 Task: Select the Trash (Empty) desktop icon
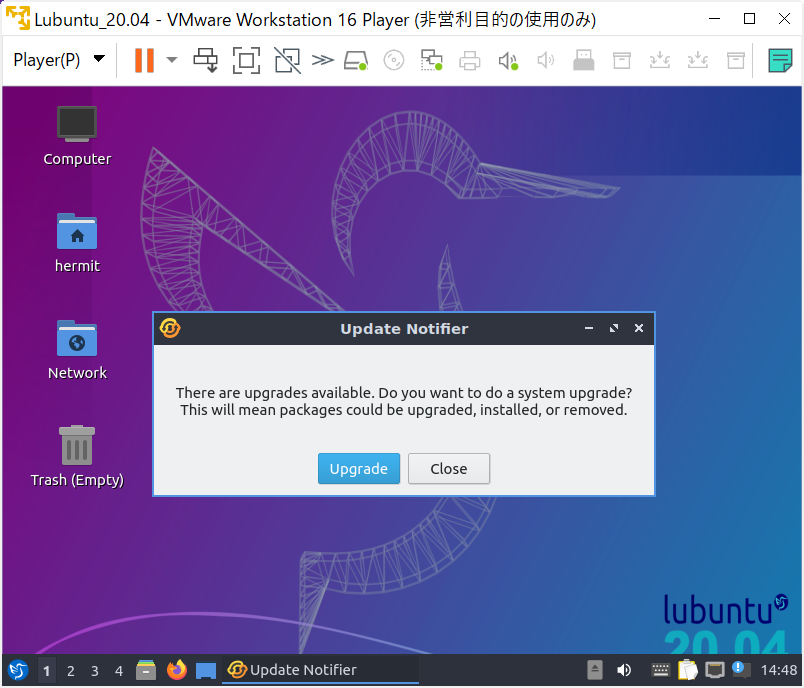(x=77, y=456)
